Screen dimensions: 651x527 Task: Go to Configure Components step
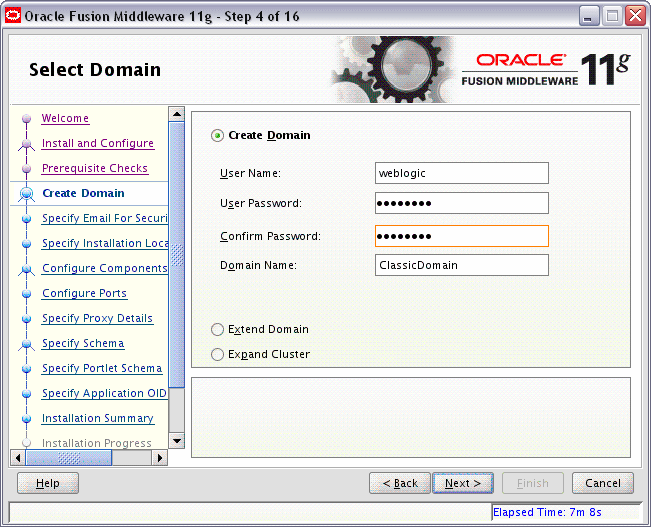coord(105,268)
